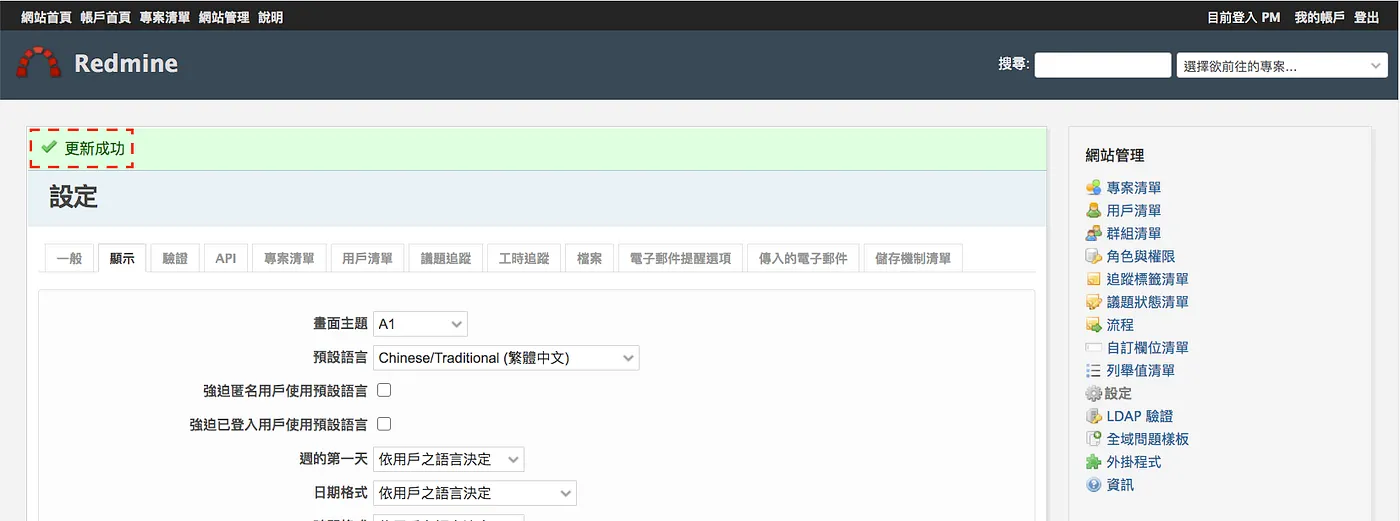Viewport: 1400px width, 521px height.
Task: Click the 全域問題樣板 sidebar icon
Action: coord(1094,439)
